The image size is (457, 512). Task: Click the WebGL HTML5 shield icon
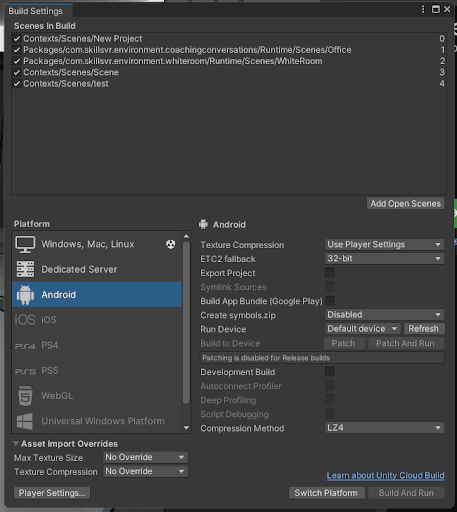click(x=25, y=396)
